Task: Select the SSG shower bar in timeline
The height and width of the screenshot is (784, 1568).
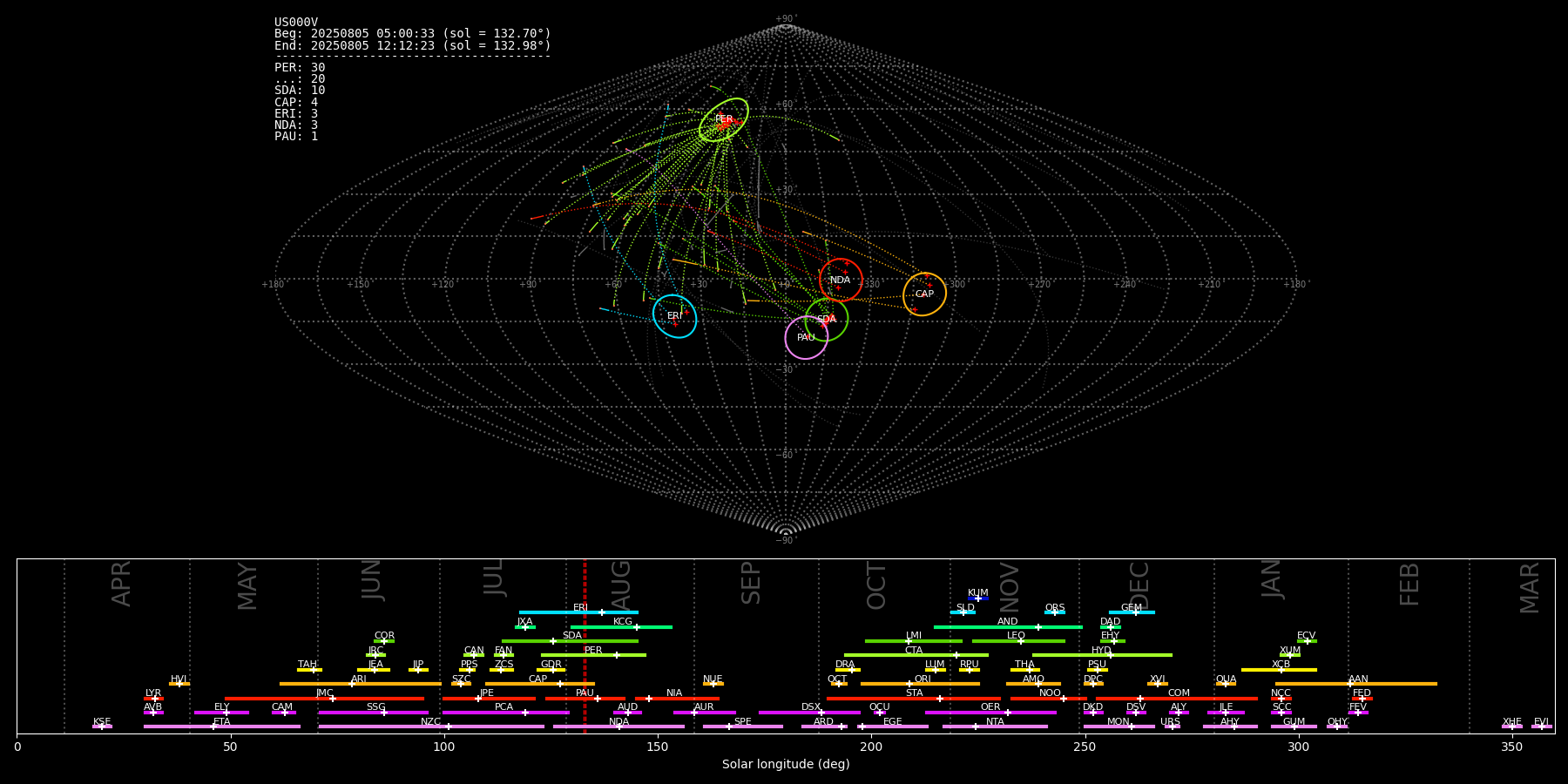Action: pos(374,713)
